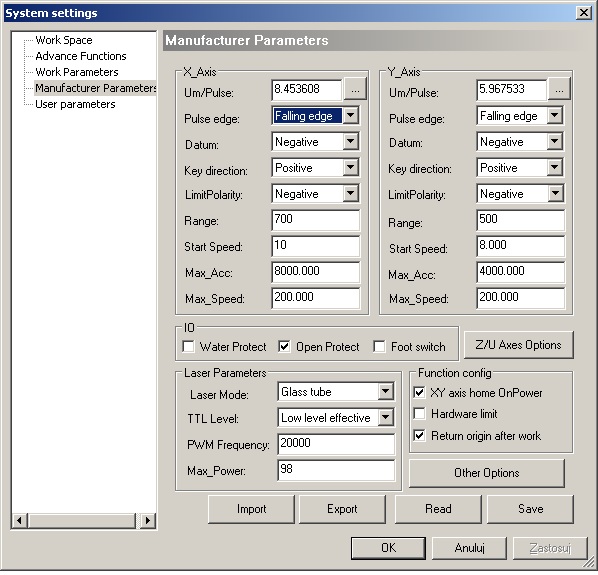Click the right arrow of the tree scrollbar
Image resolution: width=598 pixels, height=575 pixels.
coord(148,520)
